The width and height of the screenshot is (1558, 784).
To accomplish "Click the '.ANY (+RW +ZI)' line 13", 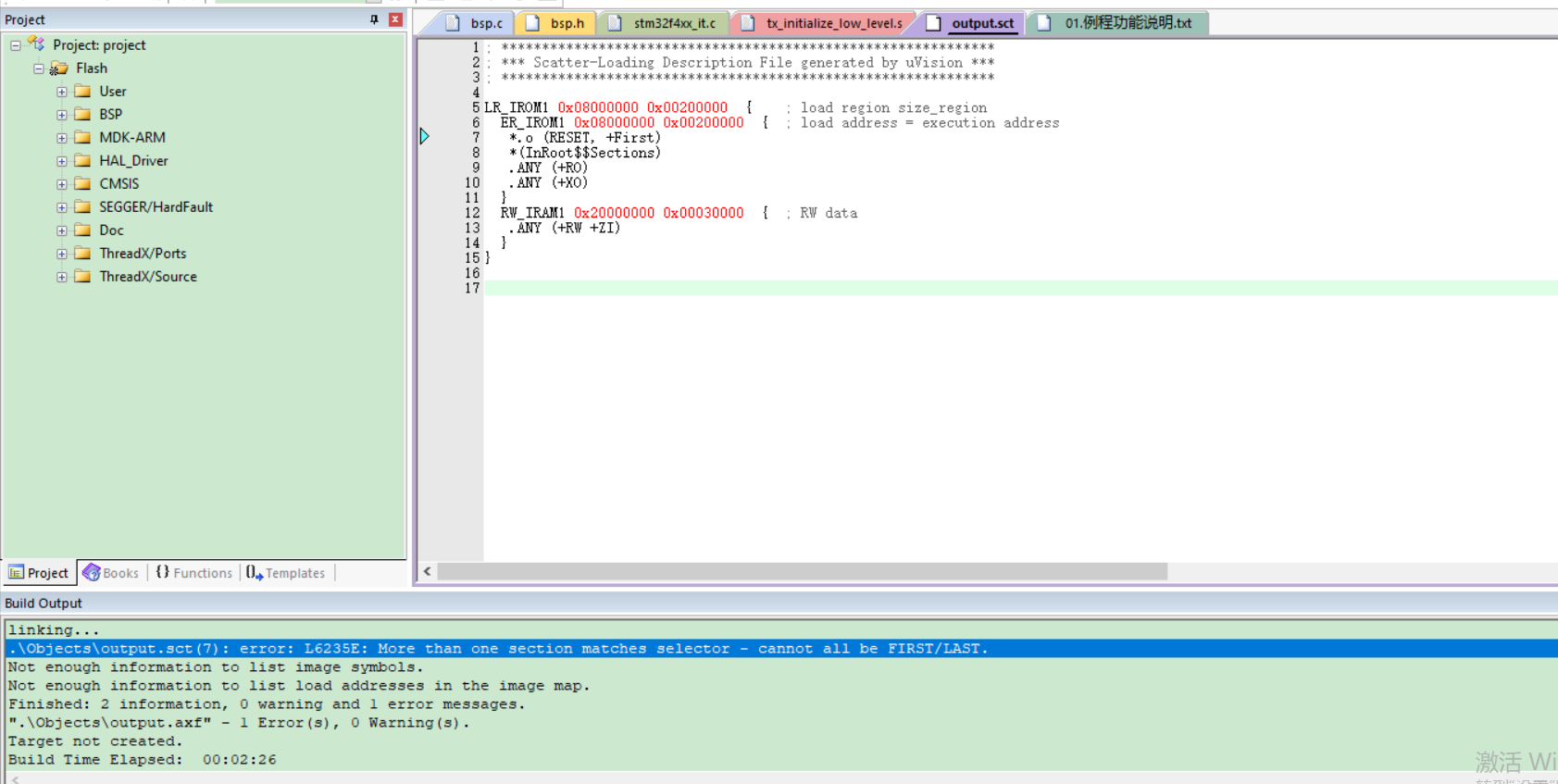I will point(564,228).
